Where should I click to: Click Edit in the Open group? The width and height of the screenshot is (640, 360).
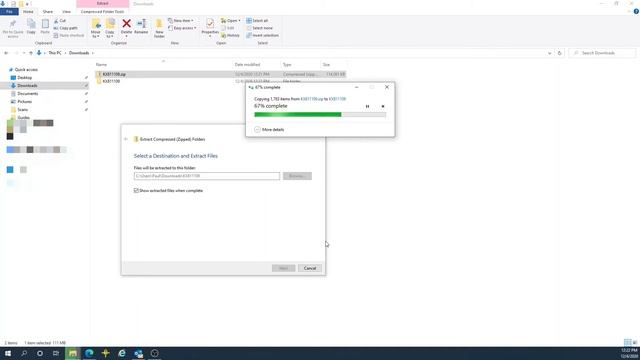228,28
